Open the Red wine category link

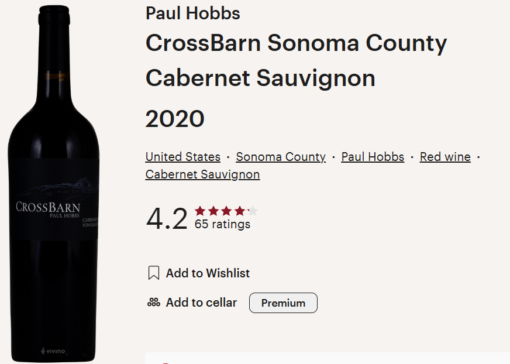click(x=445, y=157)
